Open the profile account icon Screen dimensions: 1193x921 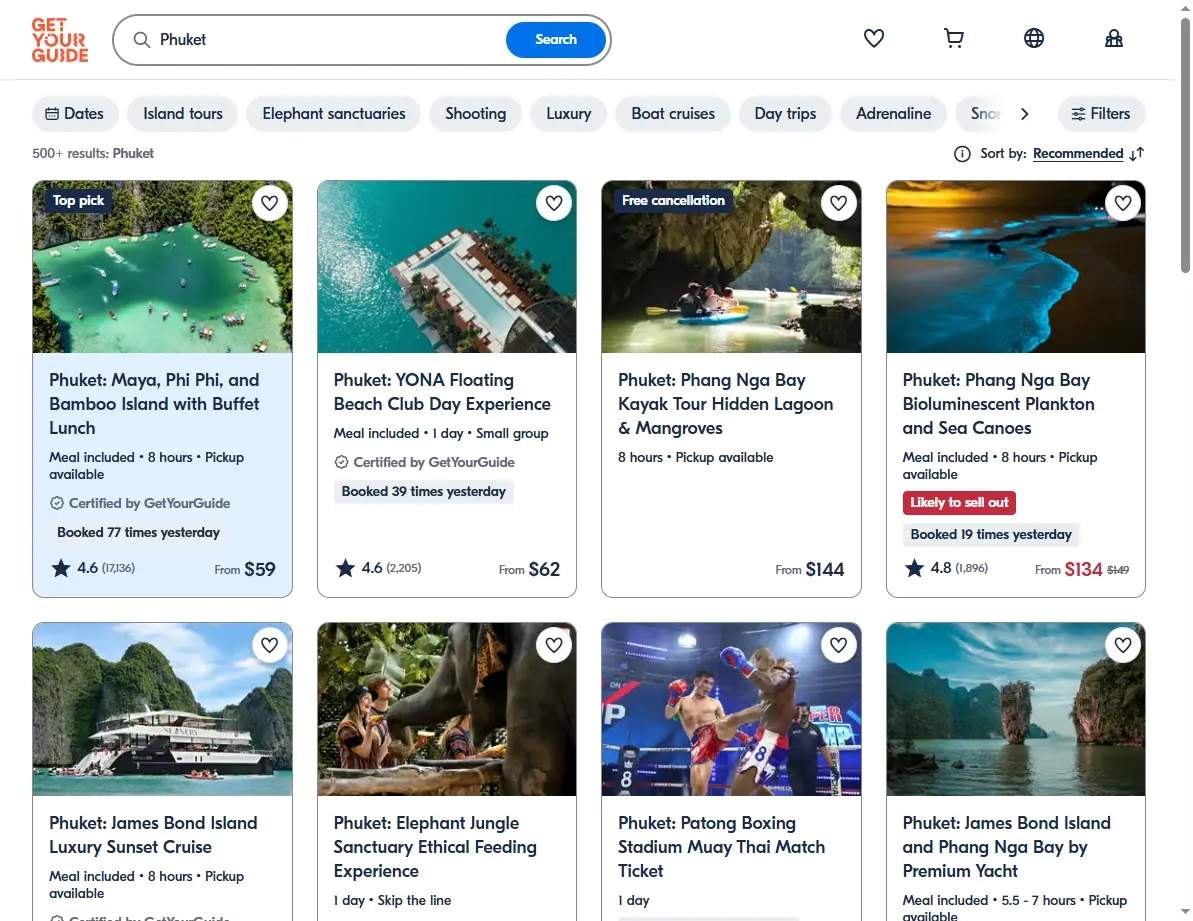1113,38
